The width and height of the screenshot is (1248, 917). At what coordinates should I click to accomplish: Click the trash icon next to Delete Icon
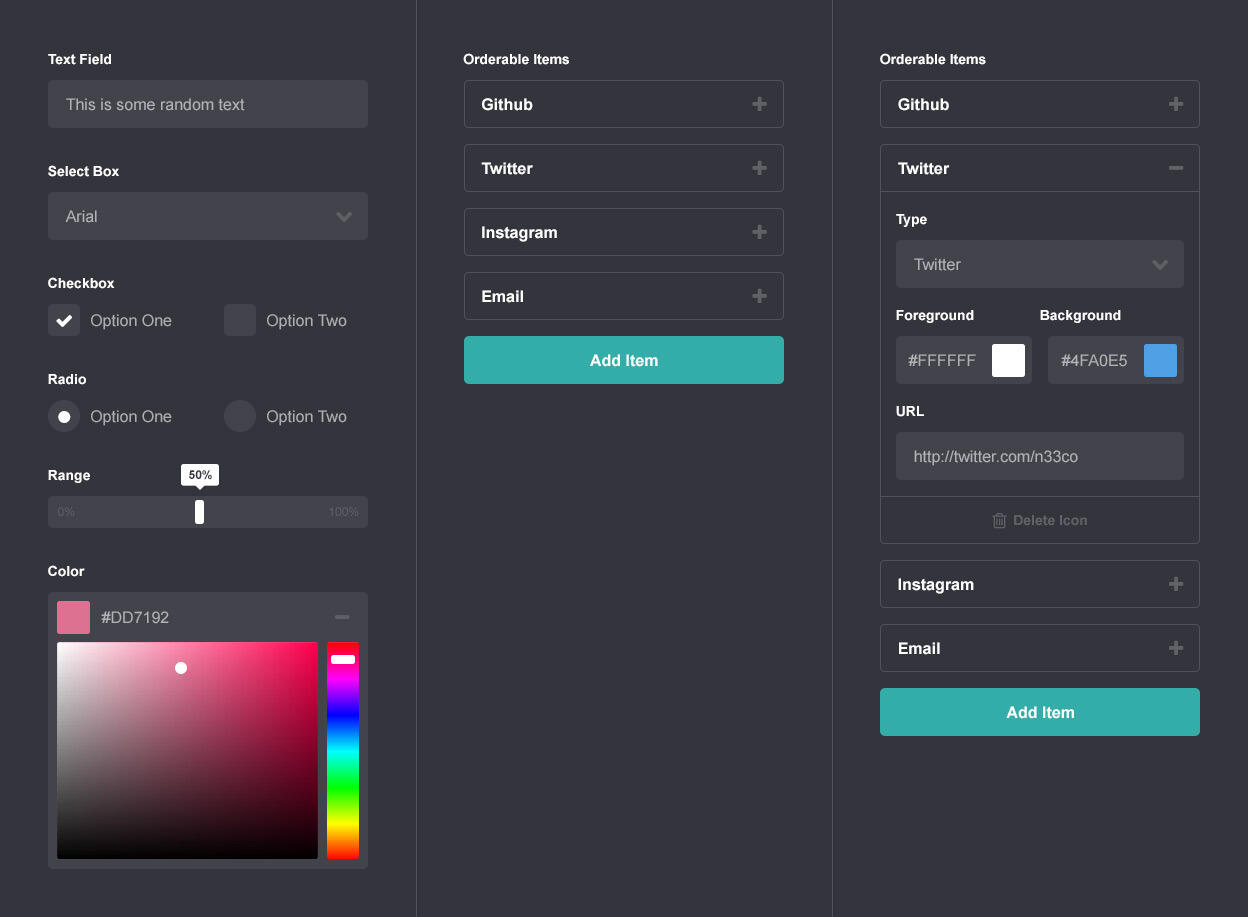999,520
